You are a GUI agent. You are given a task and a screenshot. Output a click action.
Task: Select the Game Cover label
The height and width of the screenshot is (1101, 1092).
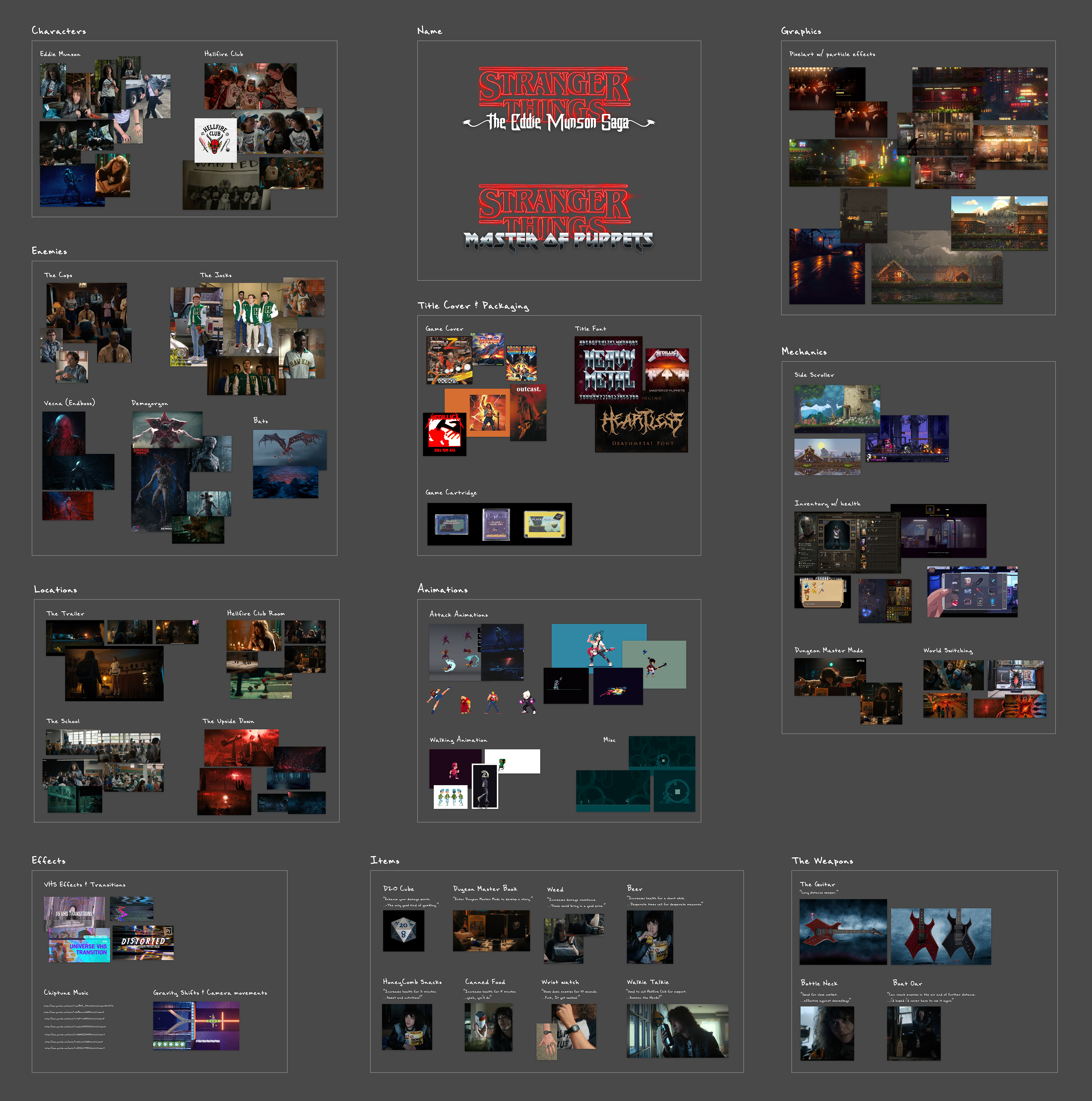pyautogui.click(x=444, y=329)
